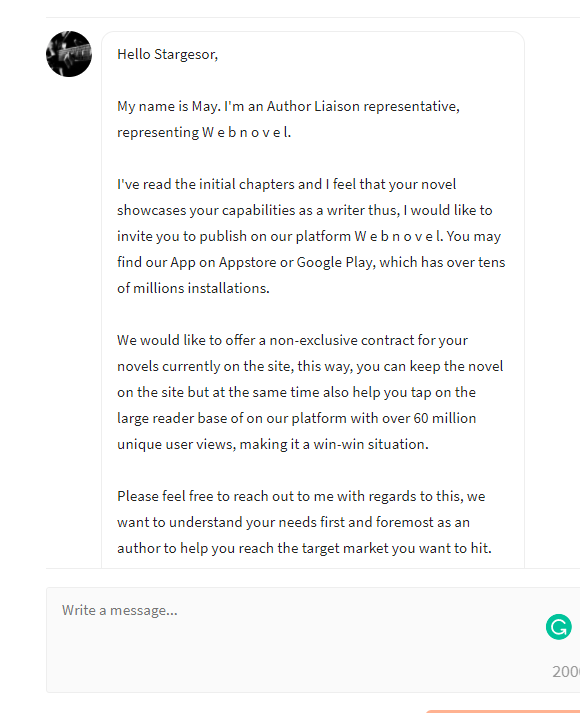580x713 pixels.
Task: Click the line starting 'Please feel free to reach out'
Action: [301, 496]
